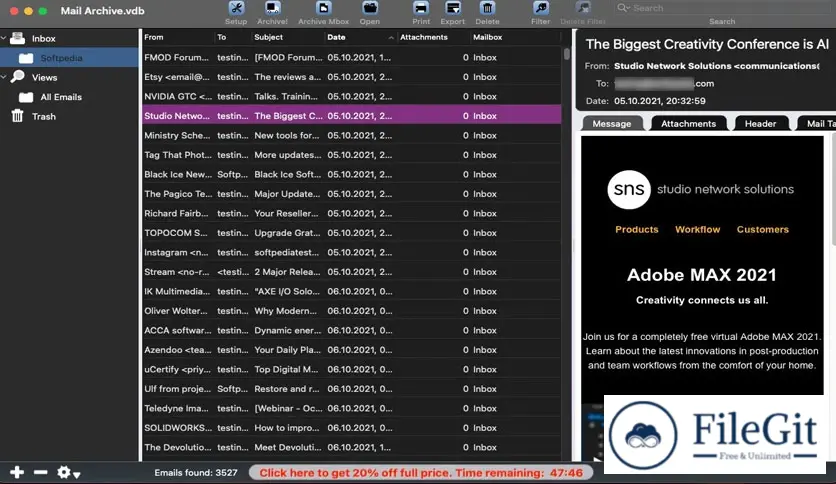
Task: Select the Ulf from proje... email row
Action: 352,389
